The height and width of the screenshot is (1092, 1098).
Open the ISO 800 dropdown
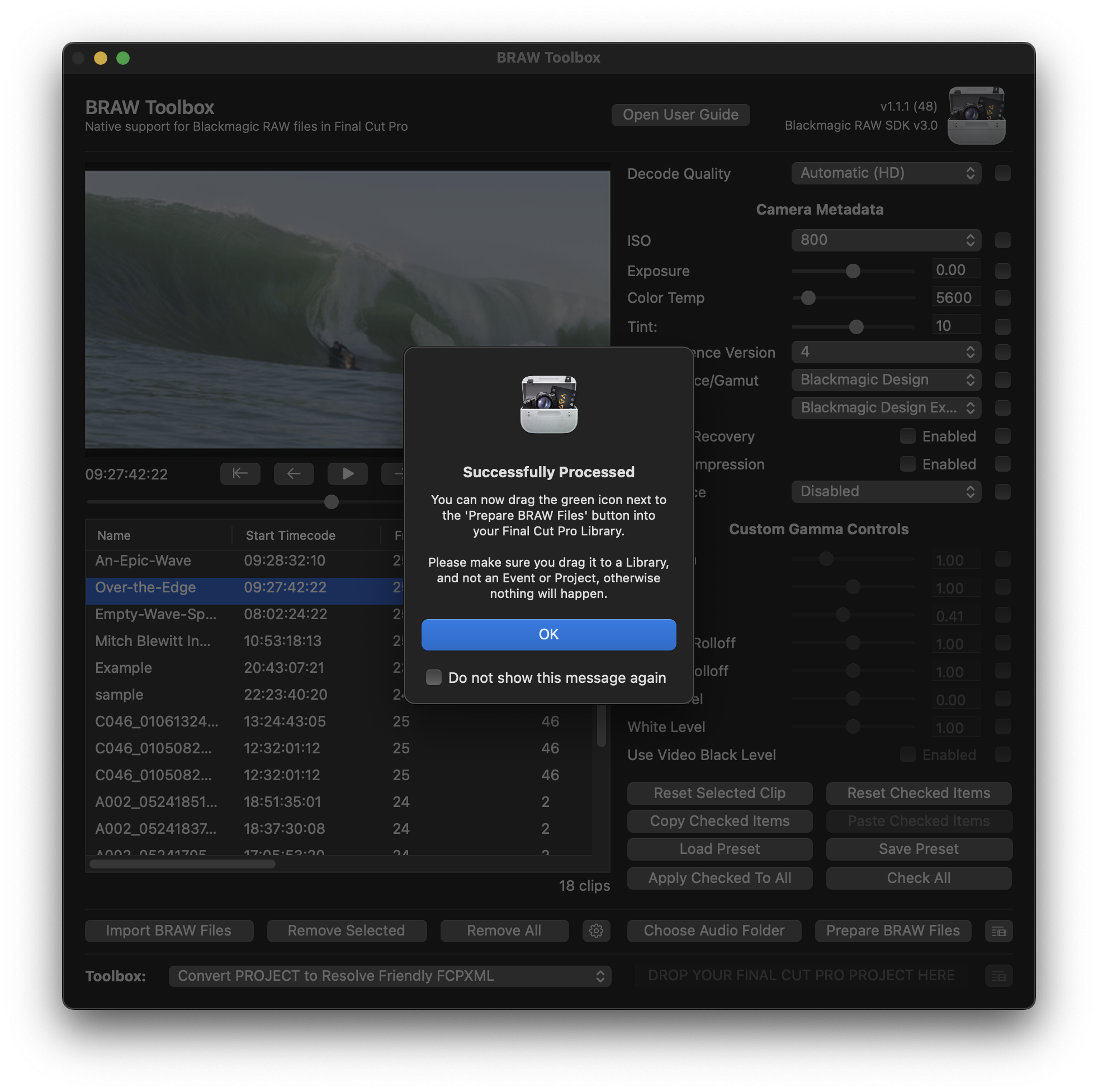pos(886,240)
